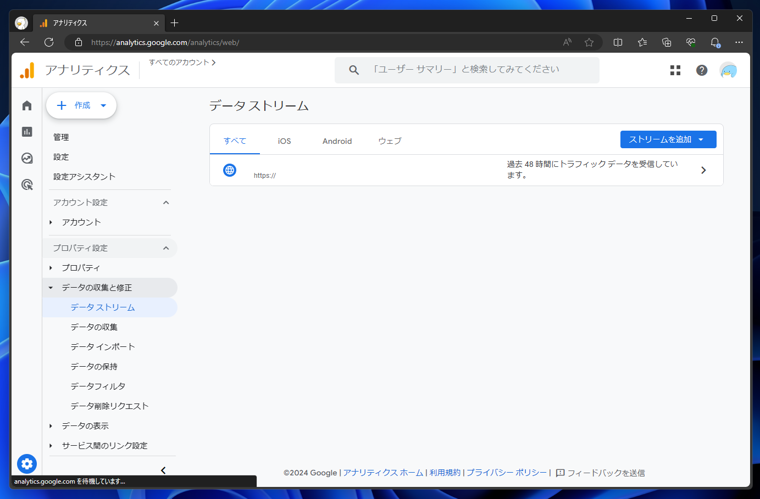Open 設定 in the sidebar
Screen dimensions: 760x499
(61, 157)
